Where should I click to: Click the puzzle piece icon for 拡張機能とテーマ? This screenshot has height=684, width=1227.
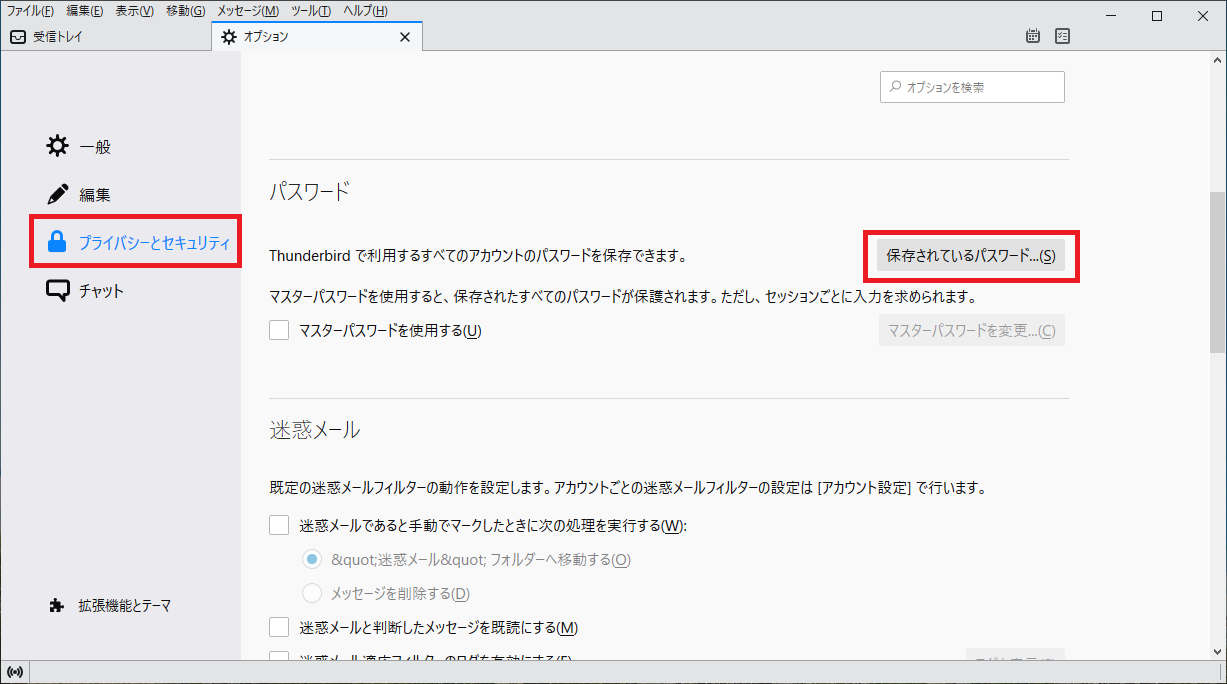pyautogui.click(x=57, y=605)
